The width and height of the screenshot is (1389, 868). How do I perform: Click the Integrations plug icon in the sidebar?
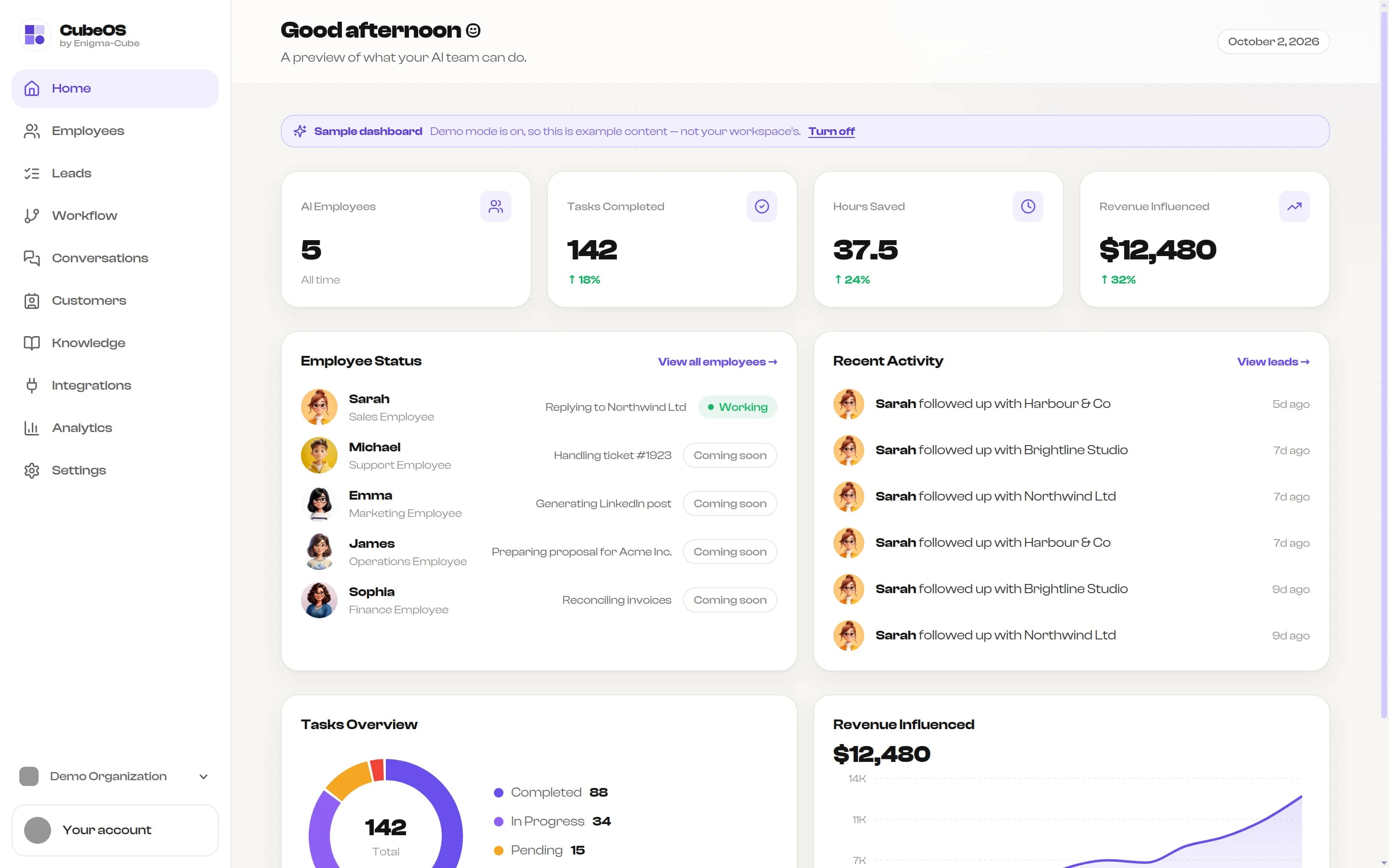coord(31,386)
